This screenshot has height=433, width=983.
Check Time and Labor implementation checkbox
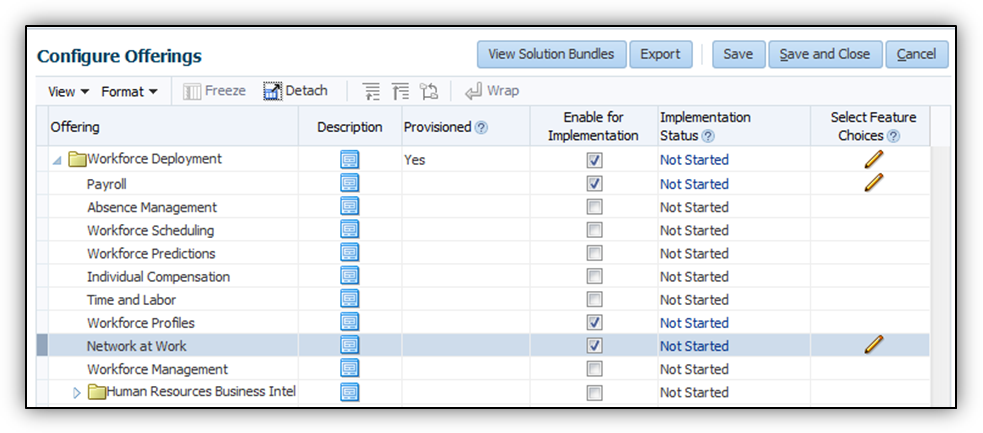click(595, 300)
